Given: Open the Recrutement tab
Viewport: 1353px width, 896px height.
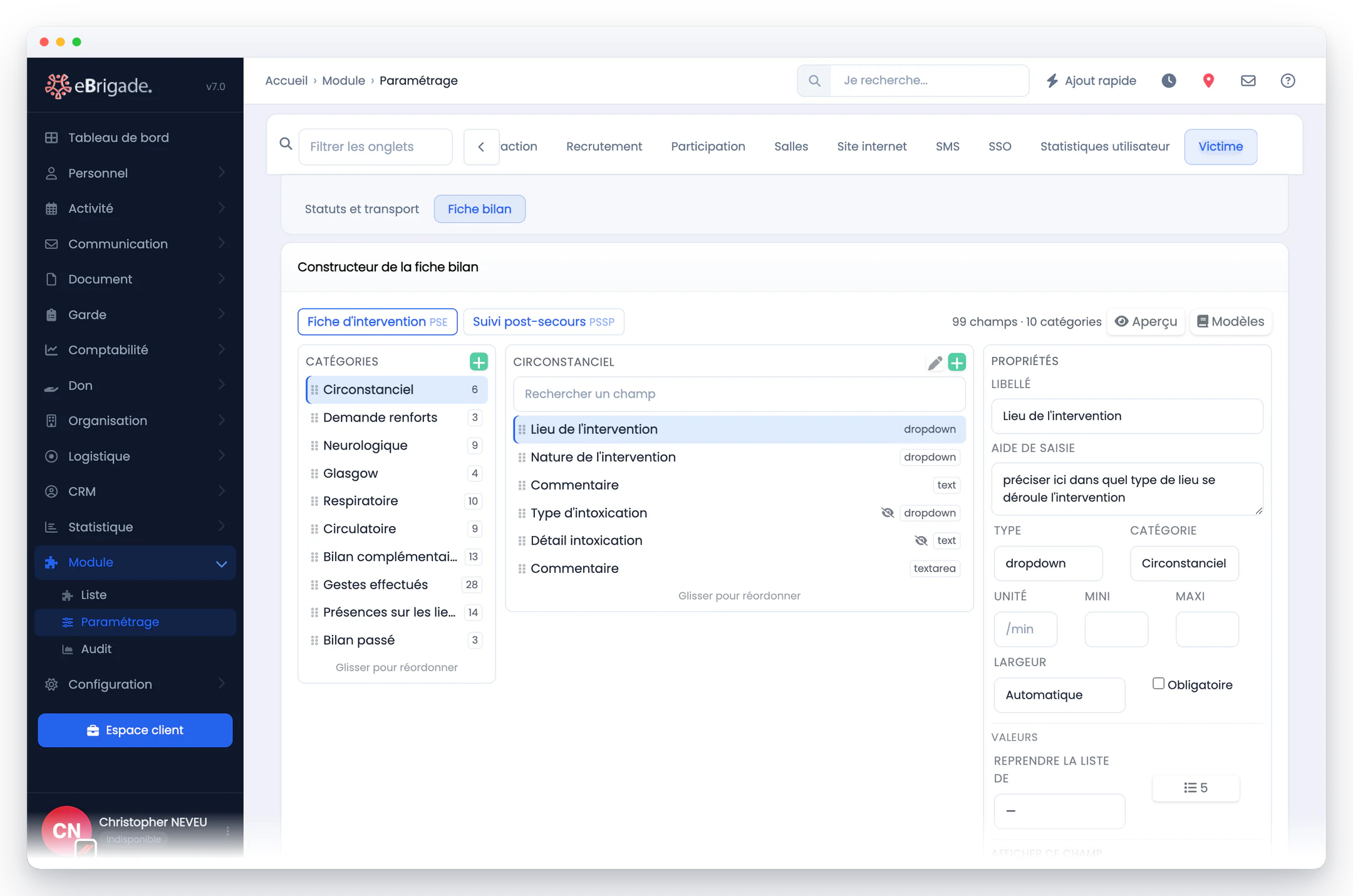Looking at the screenshot, I should pyautogui.click(x=604, y=147).
